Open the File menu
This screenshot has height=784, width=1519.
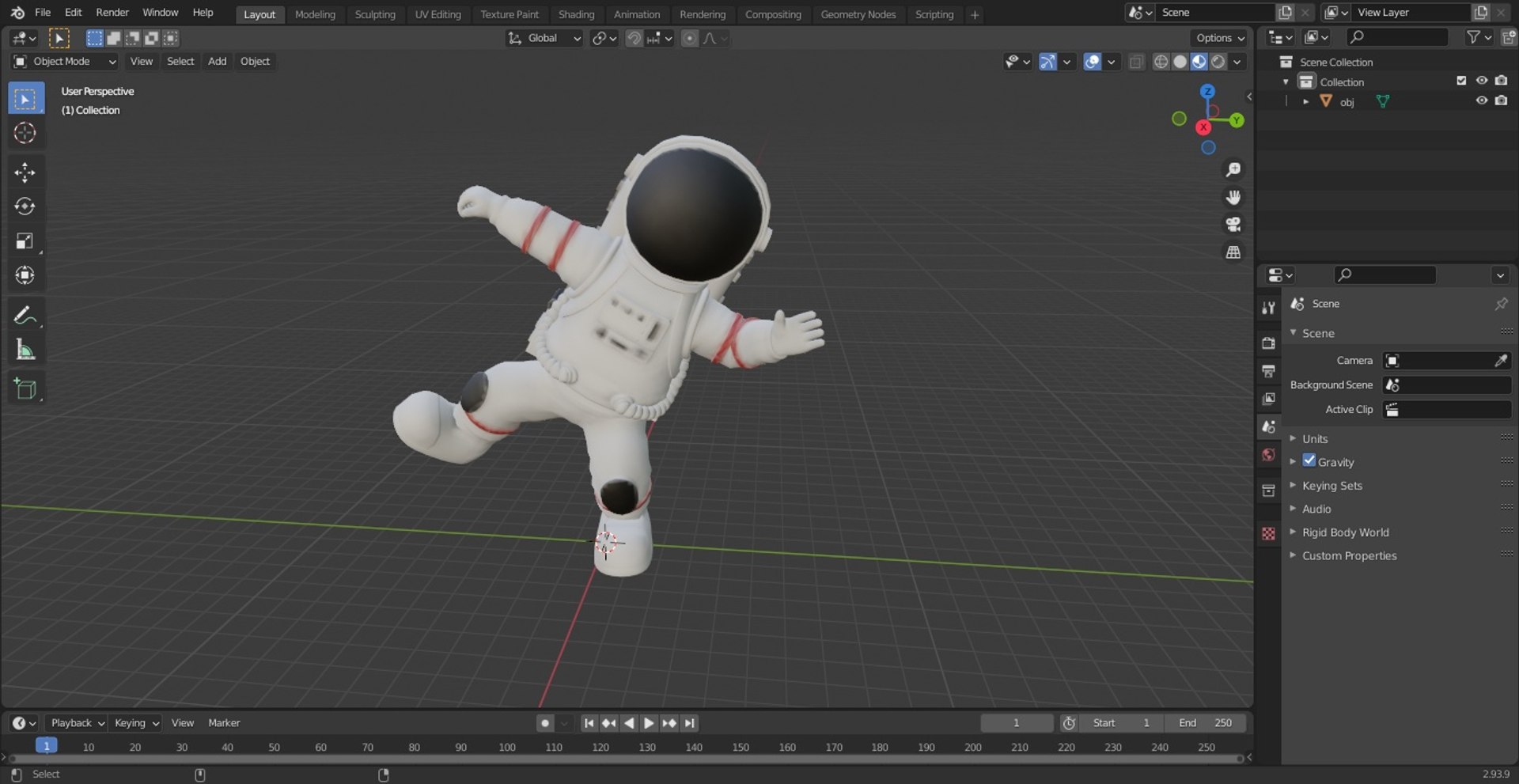click(x=43, y=13)
